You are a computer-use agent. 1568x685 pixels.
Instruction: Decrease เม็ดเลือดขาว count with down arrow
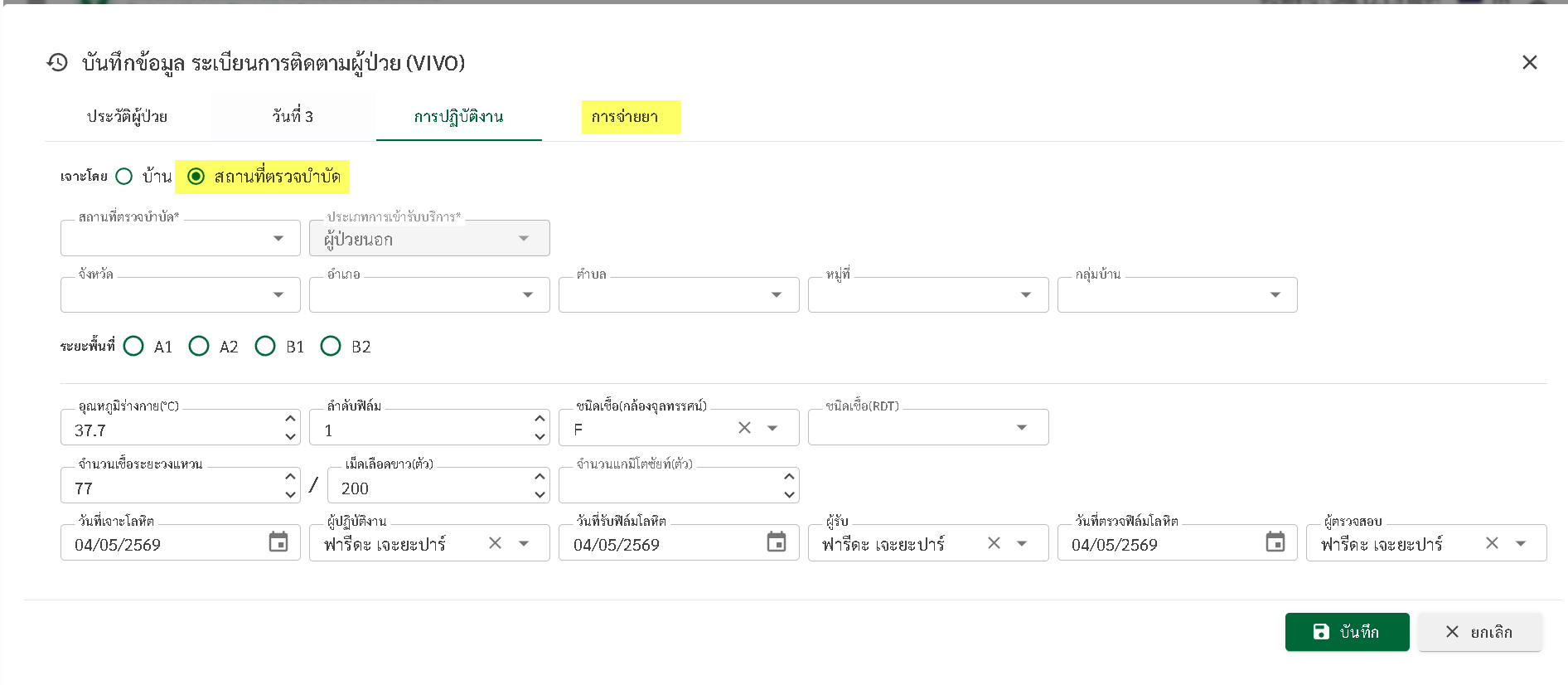click(540, 494)
